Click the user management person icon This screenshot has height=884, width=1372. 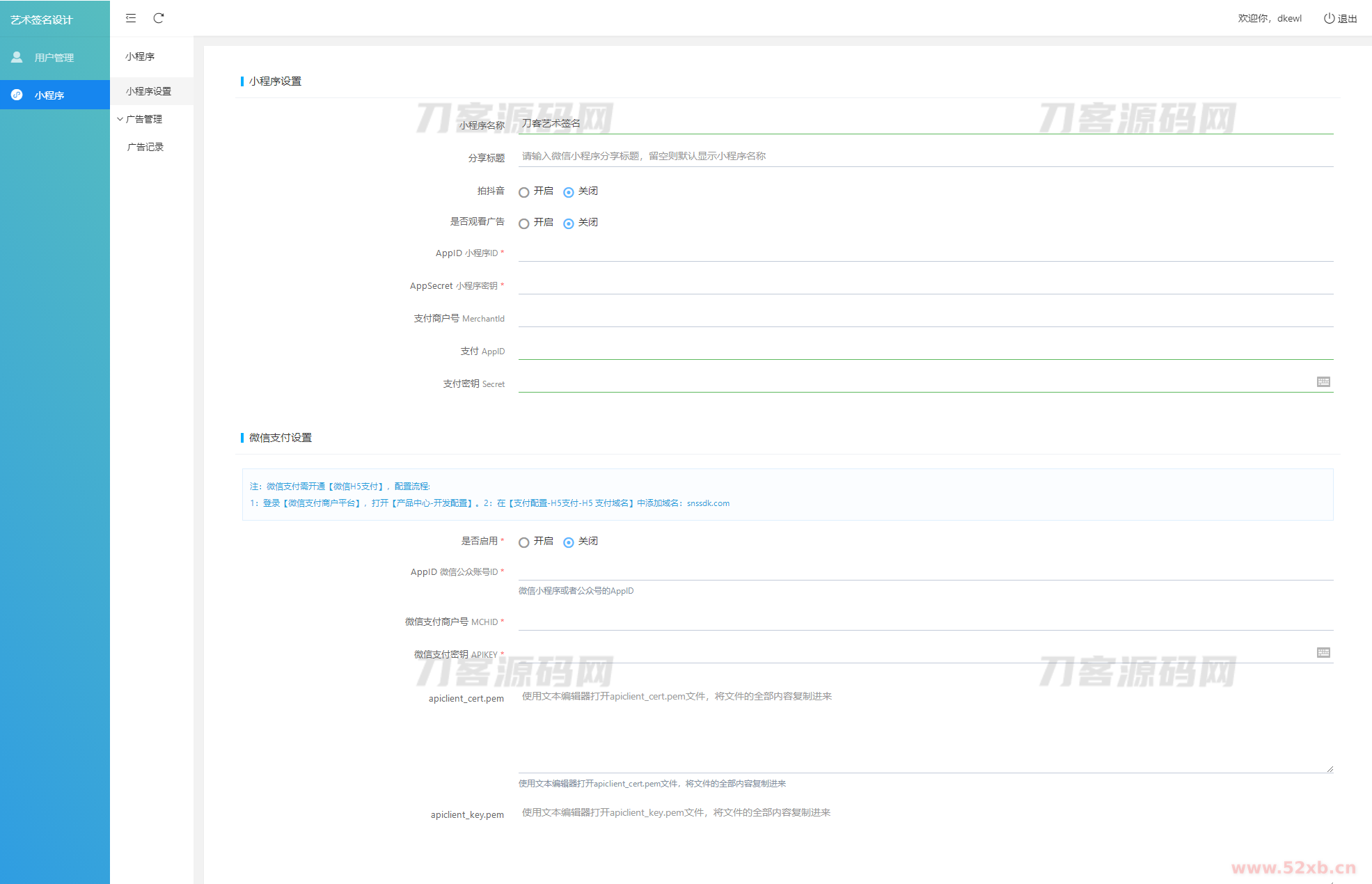coord(17,57)
